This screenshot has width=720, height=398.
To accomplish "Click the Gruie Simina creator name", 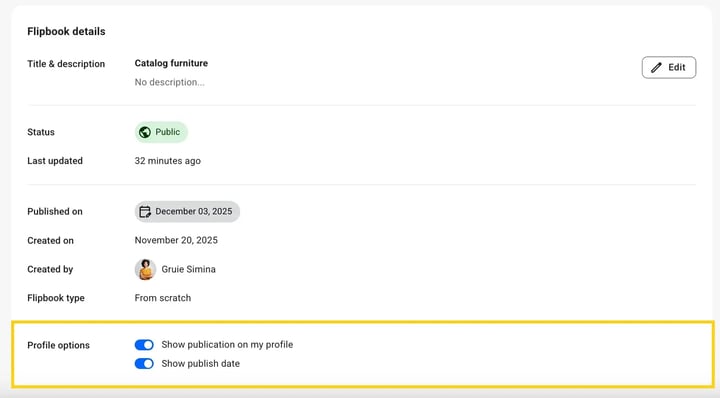I will point(188,269).
